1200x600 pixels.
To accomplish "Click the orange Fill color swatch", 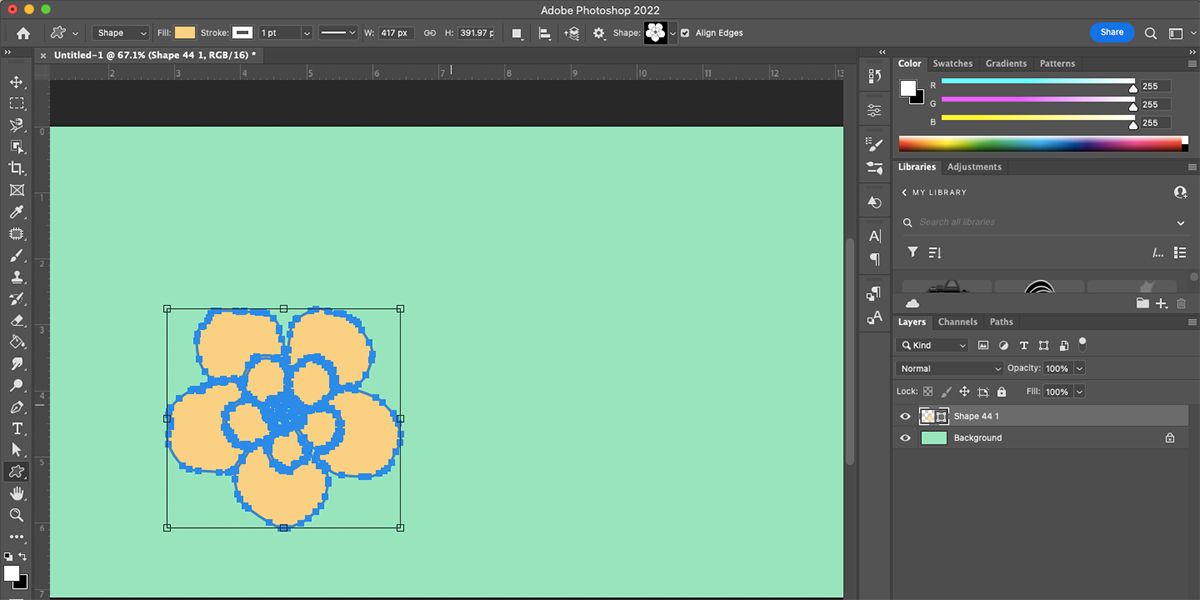I will coord(185,33).
